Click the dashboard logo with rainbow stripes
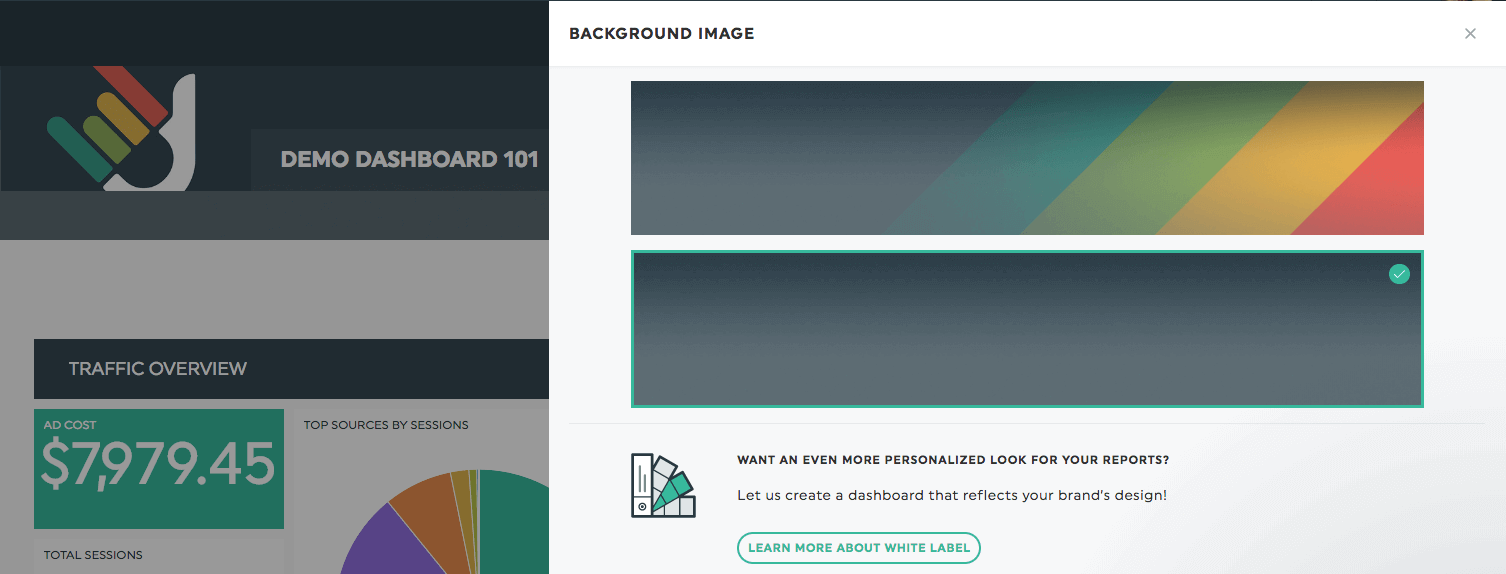This screenshot has height=574, width=1506. 121,128
